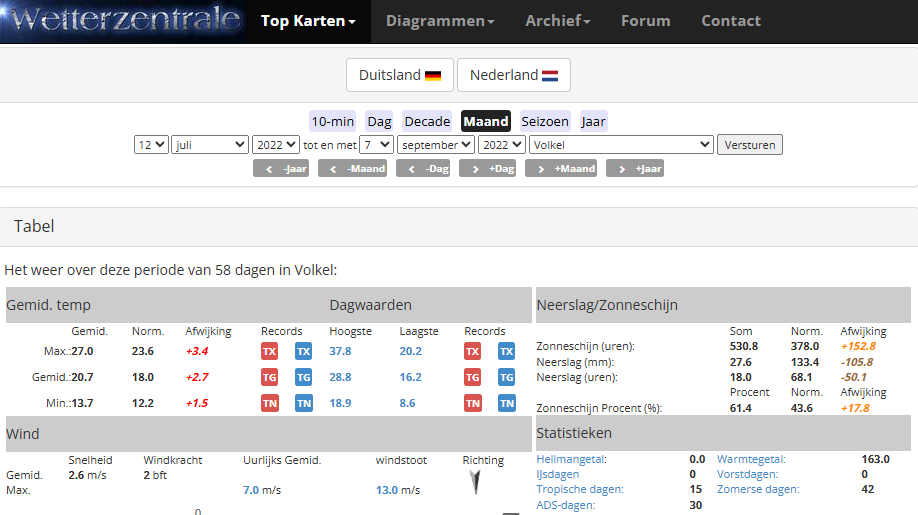
Task: Click the Zonneschijn (uren) sum 530.8
Action: pyautogui.click(x=744, y=346)
